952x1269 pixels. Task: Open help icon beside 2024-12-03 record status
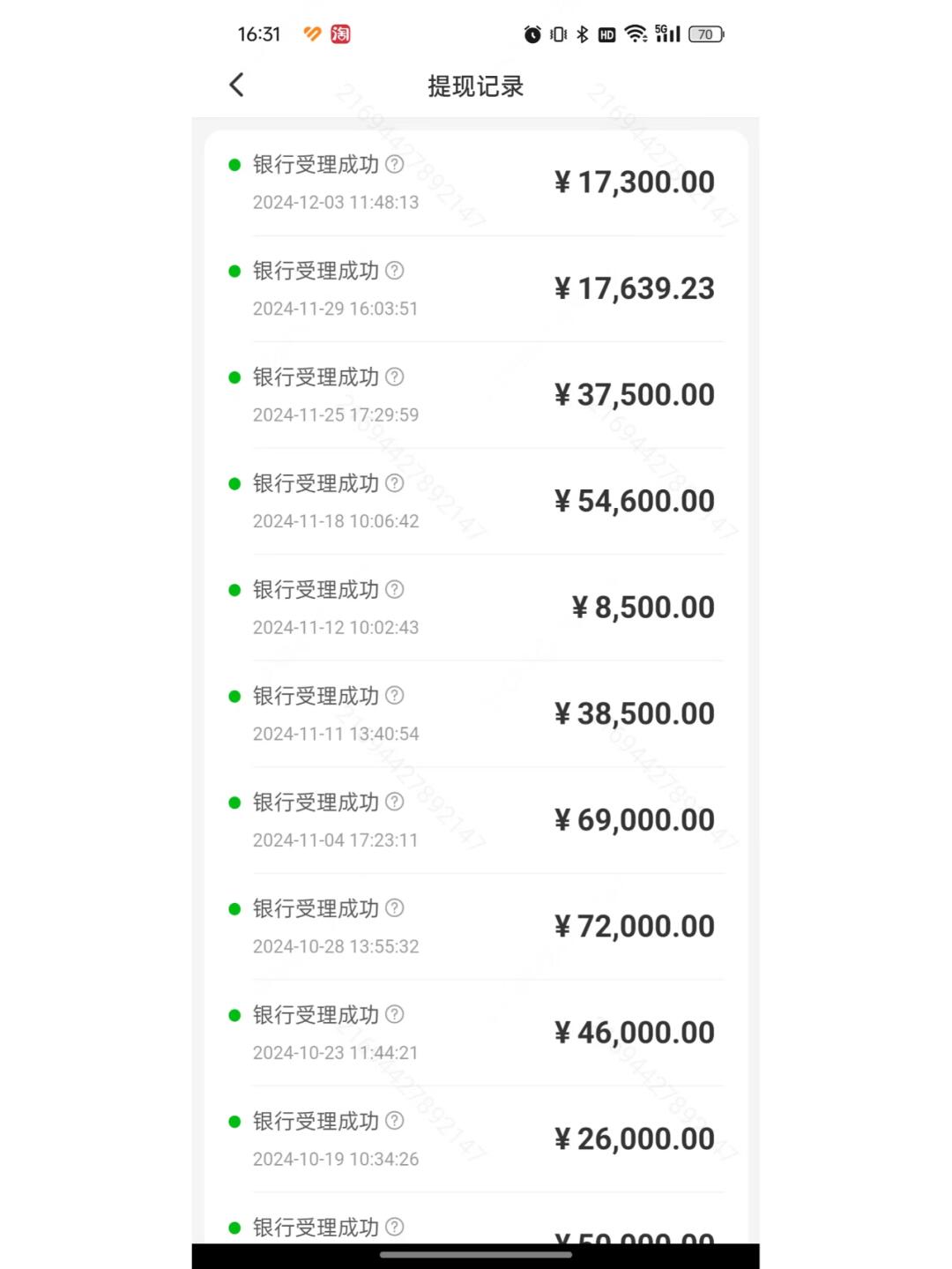click(x=395, y=164)
